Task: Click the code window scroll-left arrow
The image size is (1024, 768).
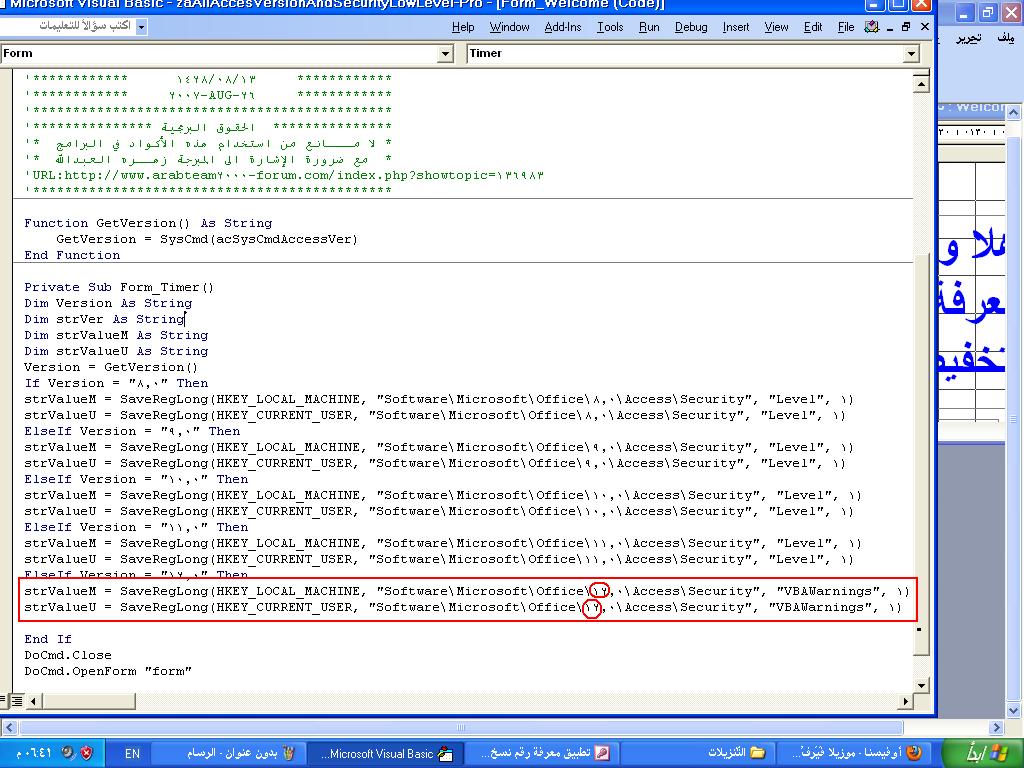Action: [x=33, y=701]
